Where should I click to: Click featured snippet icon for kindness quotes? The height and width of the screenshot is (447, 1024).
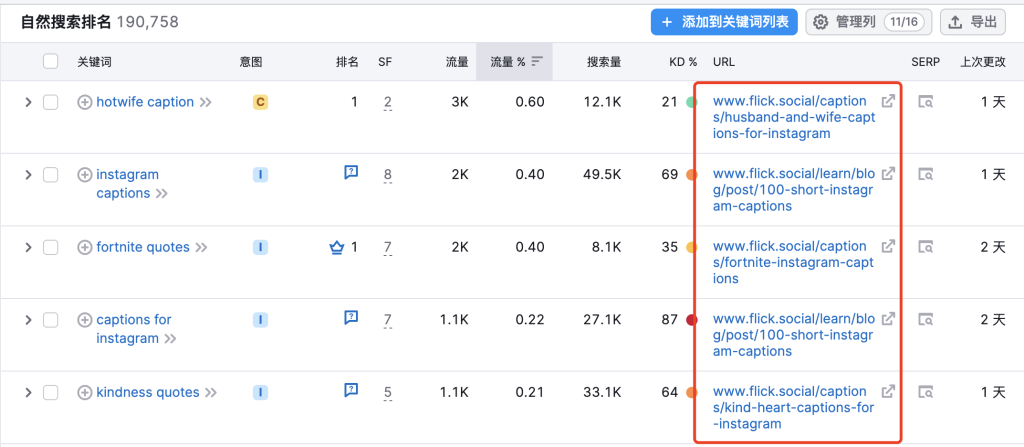click(351, 390)
